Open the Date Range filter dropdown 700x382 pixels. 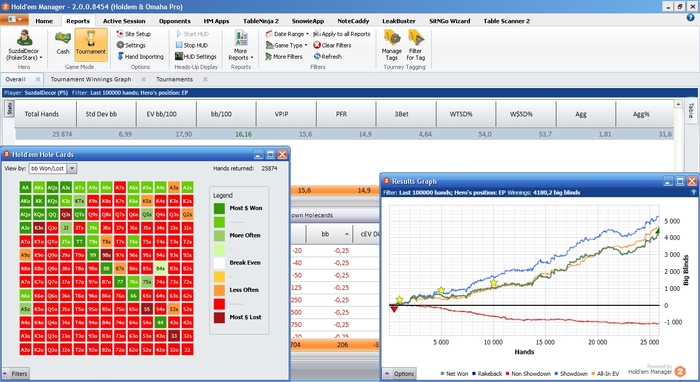click(x=287, y=34)
